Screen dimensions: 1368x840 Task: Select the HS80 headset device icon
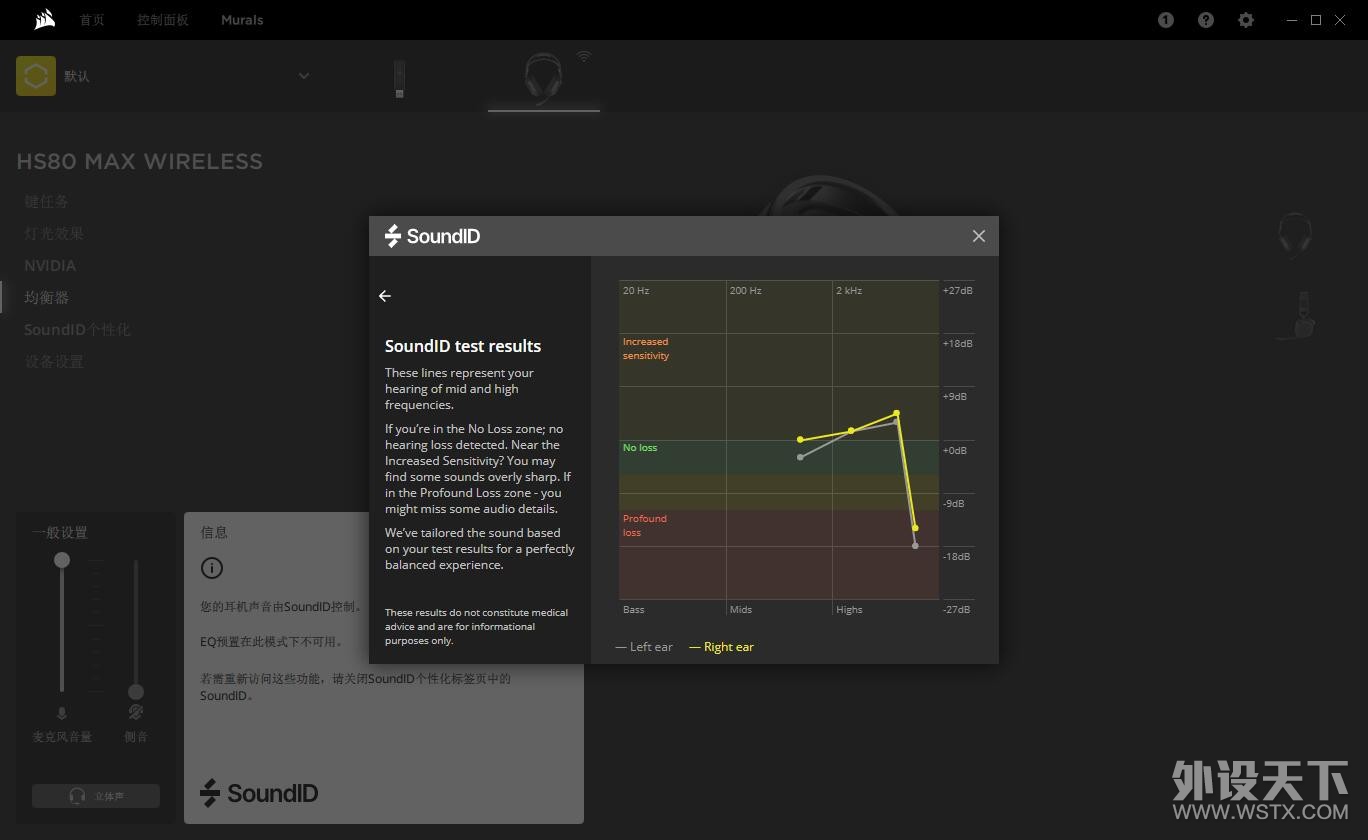[543, 78]
